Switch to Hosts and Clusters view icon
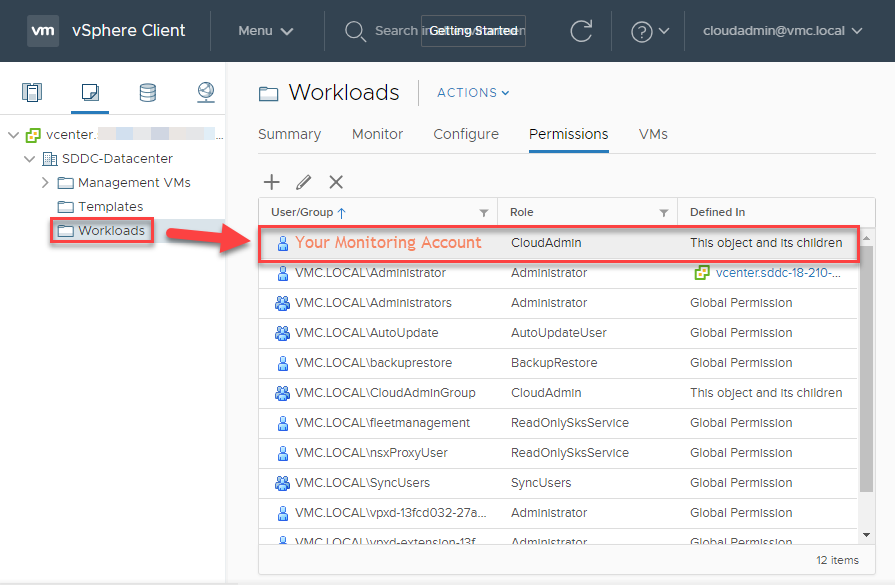The image size is (895, 585). click(x=32, y=92)
